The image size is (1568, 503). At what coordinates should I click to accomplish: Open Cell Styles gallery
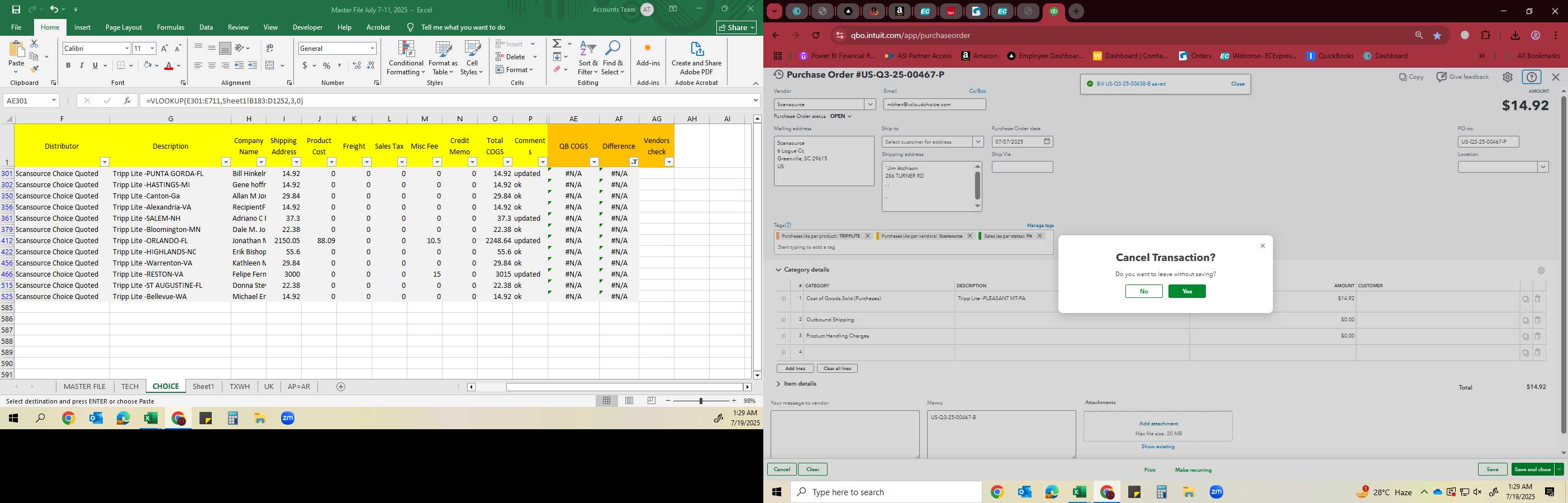point(472,58)
